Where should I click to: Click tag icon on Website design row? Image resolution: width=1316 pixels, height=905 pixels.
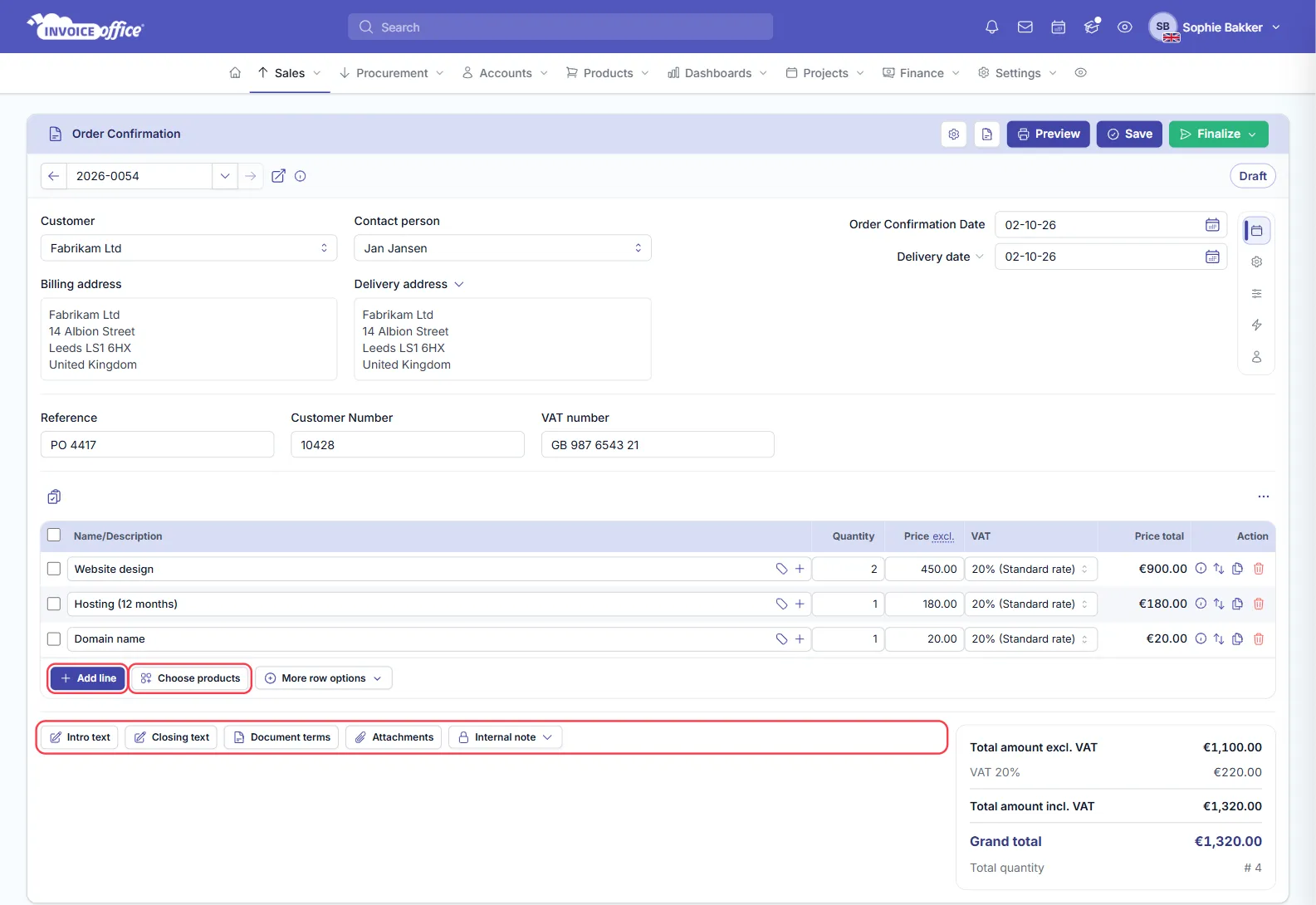(781, 569)
